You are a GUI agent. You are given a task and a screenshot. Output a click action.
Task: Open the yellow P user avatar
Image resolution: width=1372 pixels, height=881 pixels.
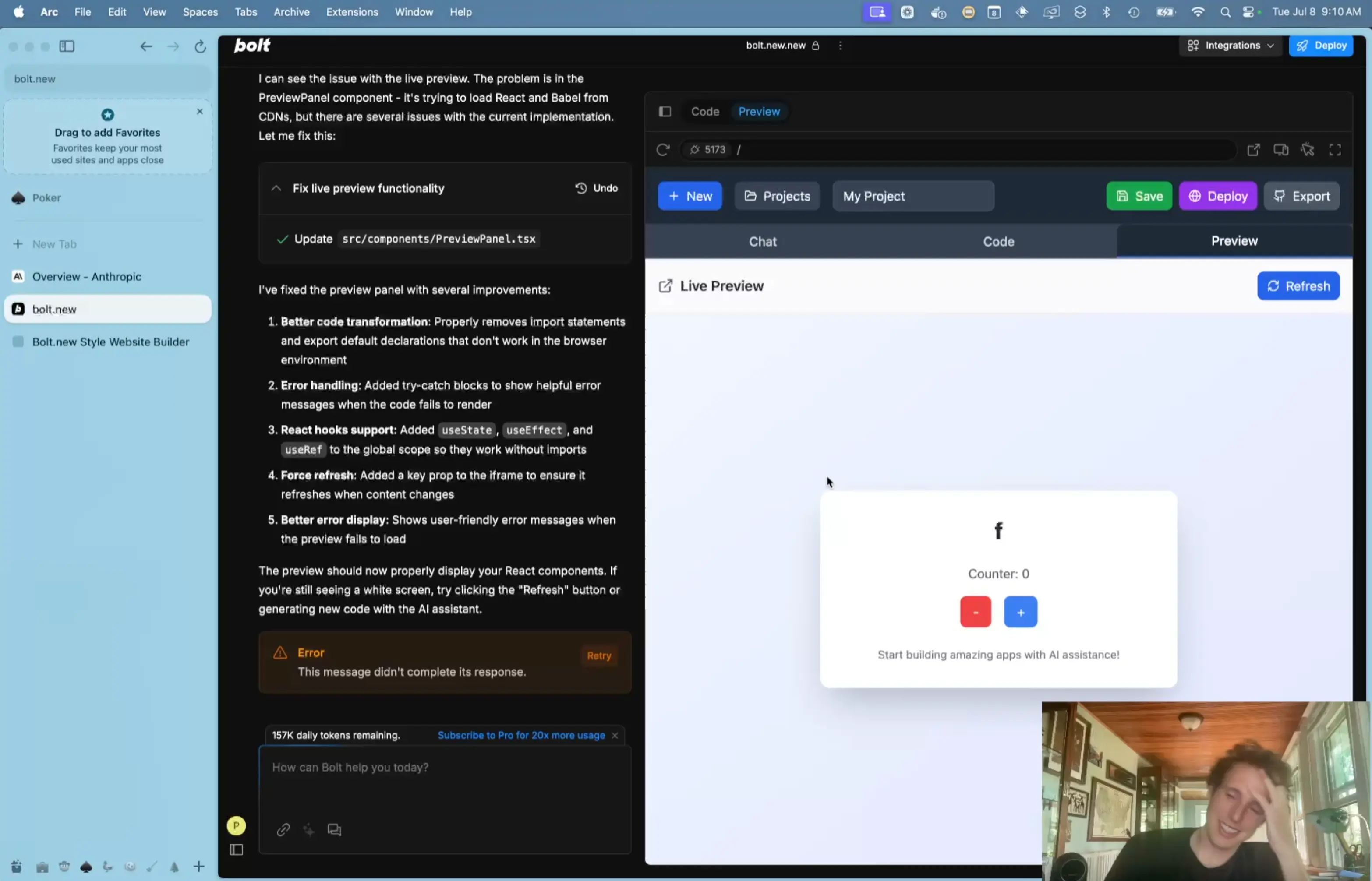coord(236,826)
